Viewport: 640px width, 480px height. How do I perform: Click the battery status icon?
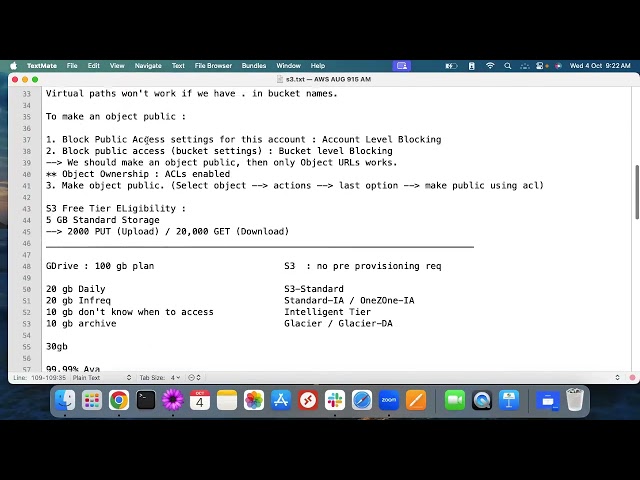click(451, 66)
